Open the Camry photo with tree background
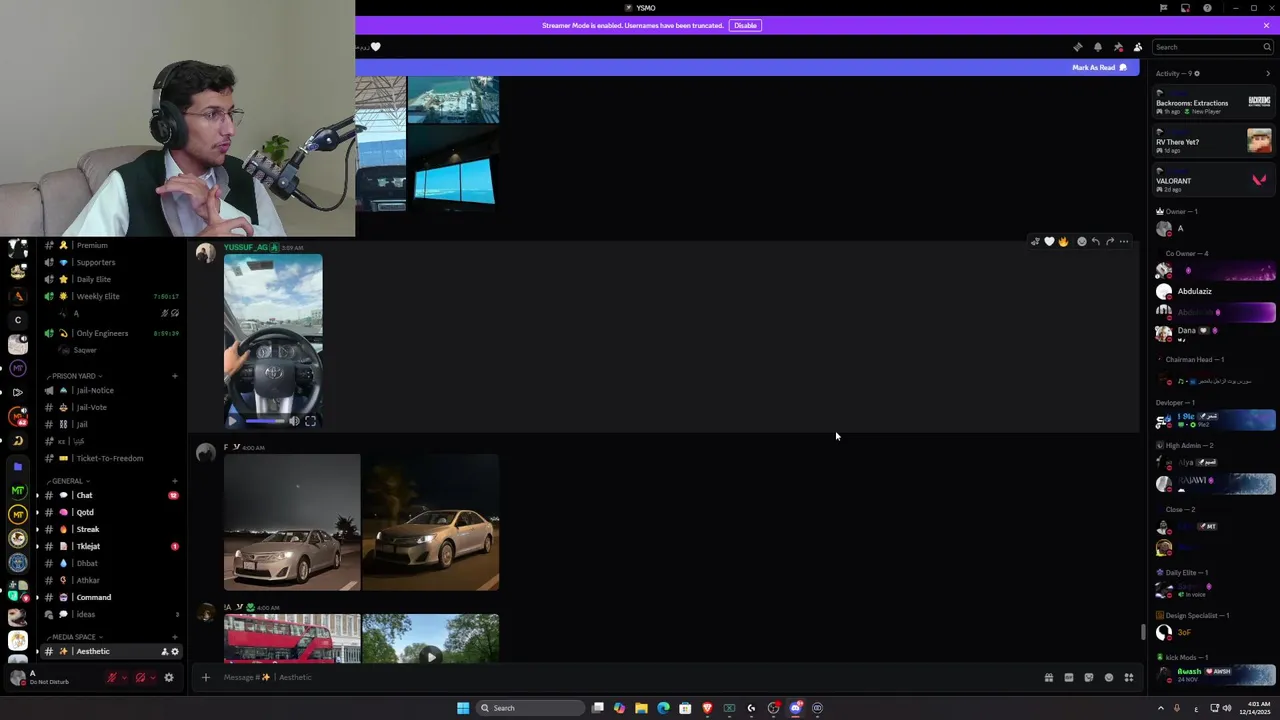Image resolution: width=1280 pixels, height=720 pixels. click(431, 522)
